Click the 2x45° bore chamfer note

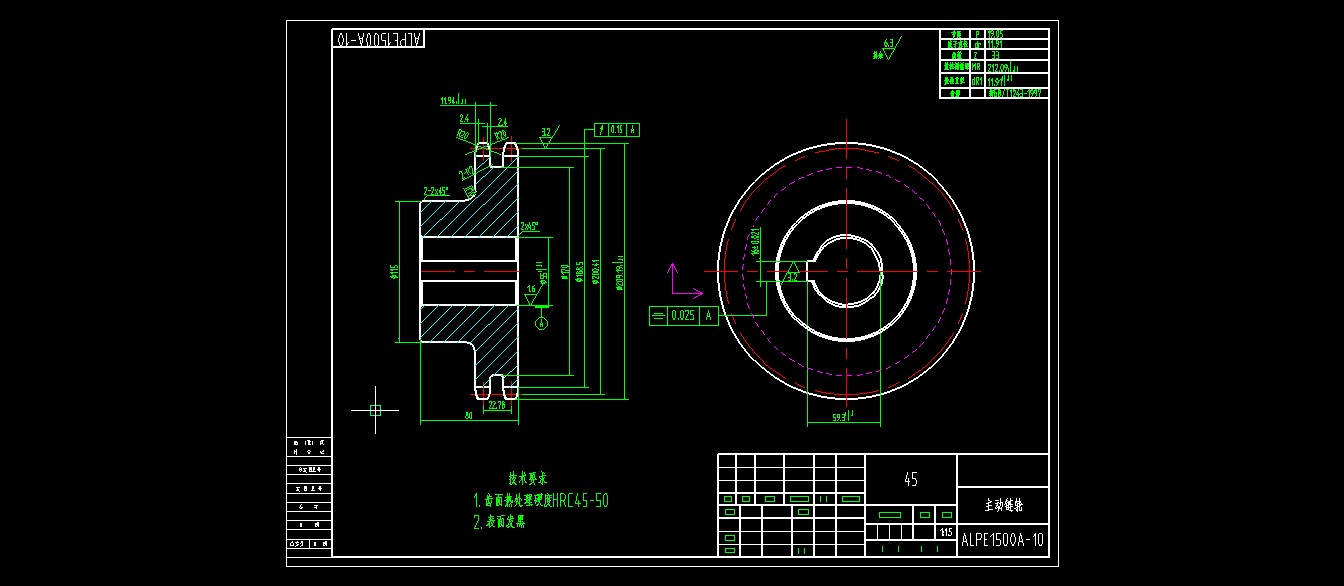pyautogui.click(x=530, y=227)
